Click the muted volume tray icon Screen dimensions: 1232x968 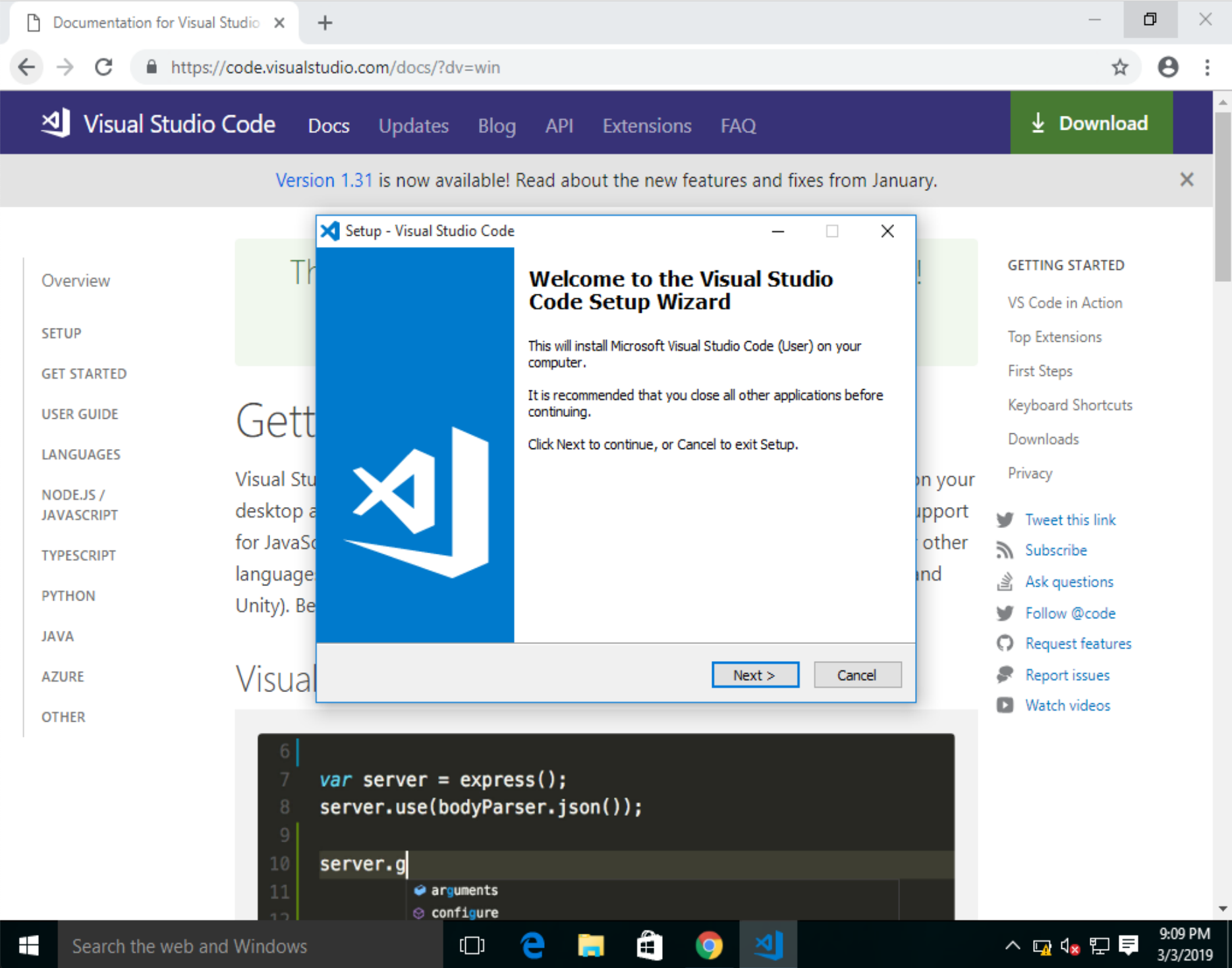tap(1070, 947)
